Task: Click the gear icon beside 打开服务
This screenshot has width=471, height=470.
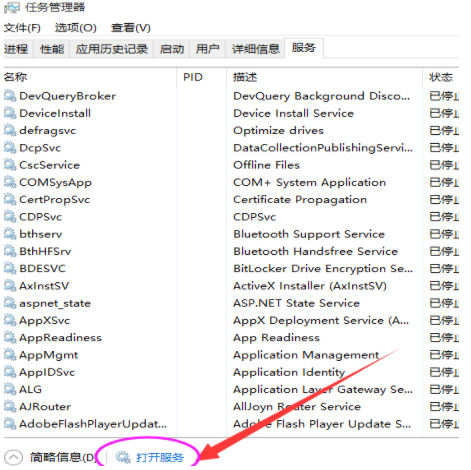Action: [123, 457]
